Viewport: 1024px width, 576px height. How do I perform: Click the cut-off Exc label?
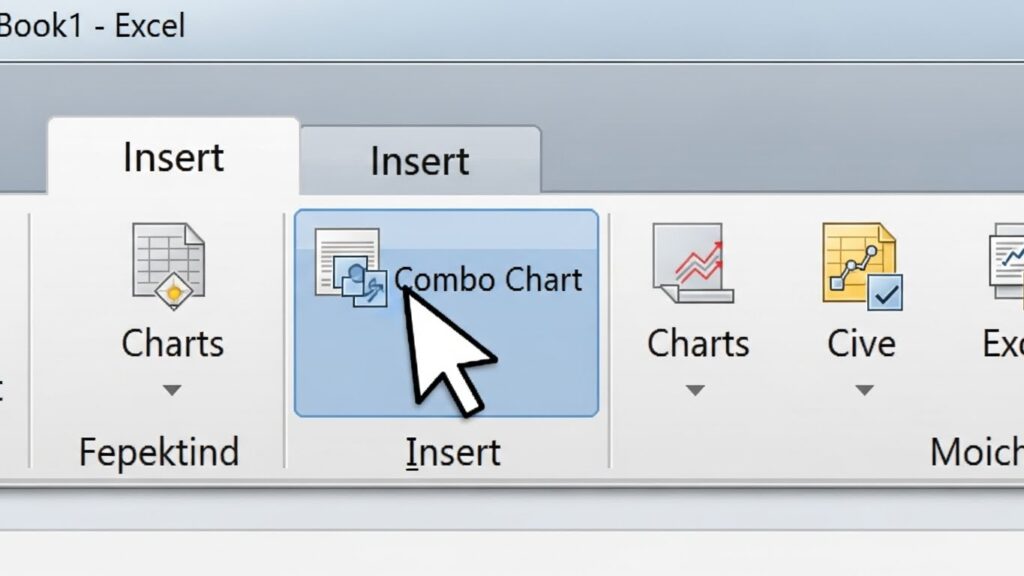(1003, 343)
